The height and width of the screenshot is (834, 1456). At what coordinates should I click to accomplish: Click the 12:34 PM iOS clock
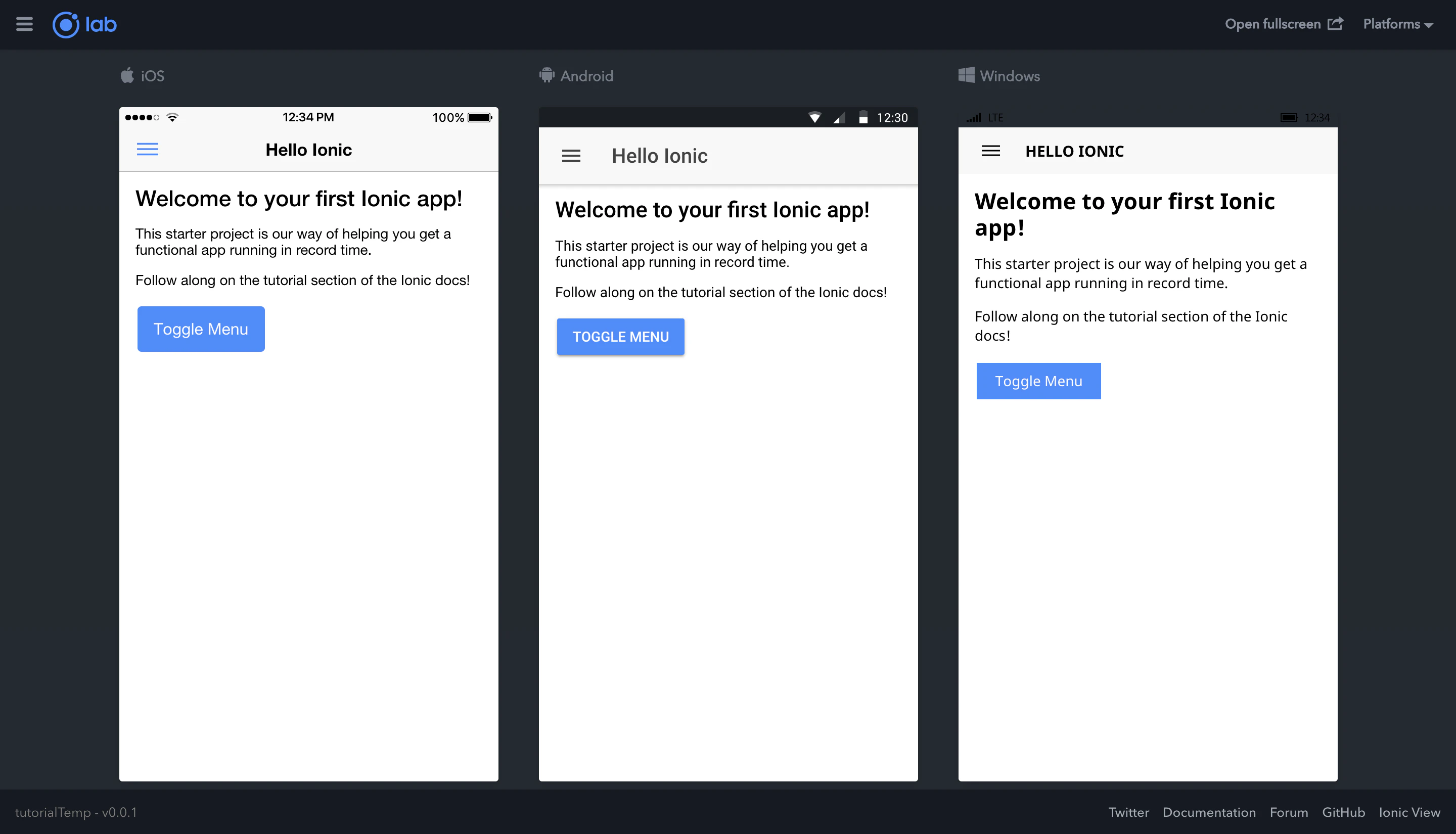click(x=308, y=117)
